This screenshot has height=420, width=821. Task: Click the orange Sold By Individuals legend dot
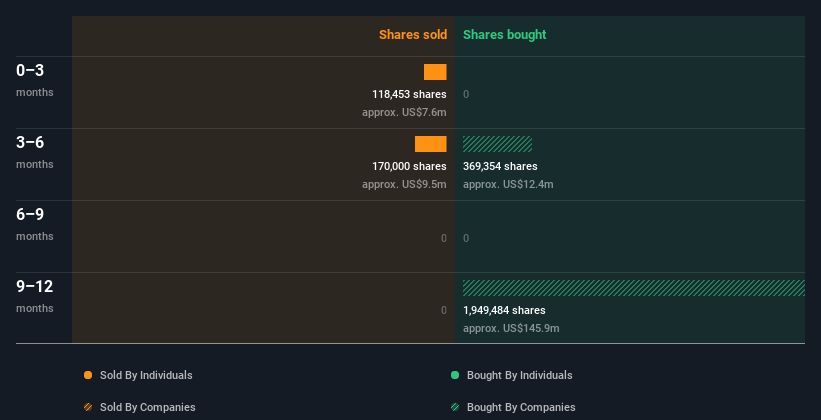[88, 375]
